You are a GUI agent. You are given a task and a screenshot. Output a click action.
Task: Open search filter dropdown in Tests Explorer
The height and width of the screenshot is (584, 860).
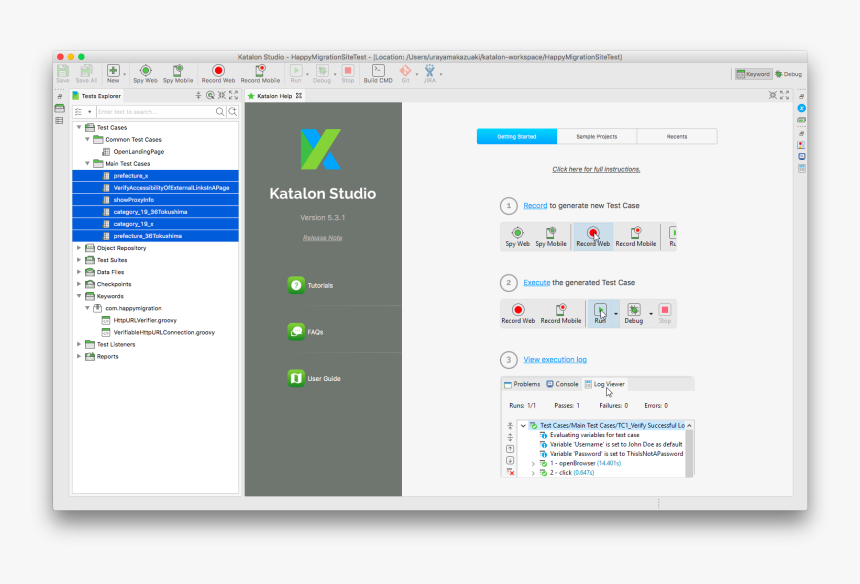click(x=89, y=112)
